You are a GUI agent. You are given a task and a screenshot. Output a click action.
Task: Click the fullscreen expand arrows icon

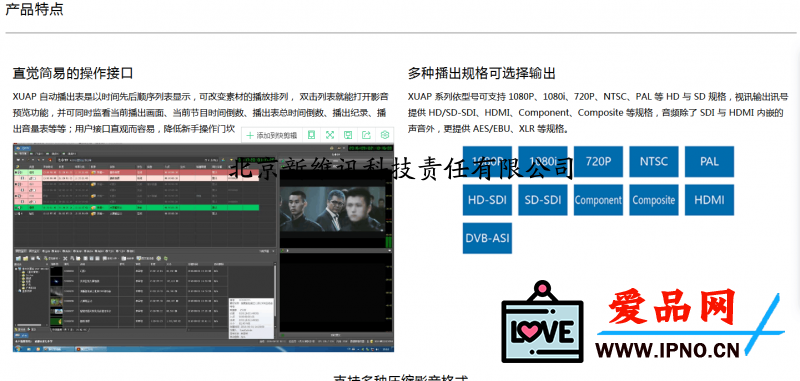click(330, 135)
